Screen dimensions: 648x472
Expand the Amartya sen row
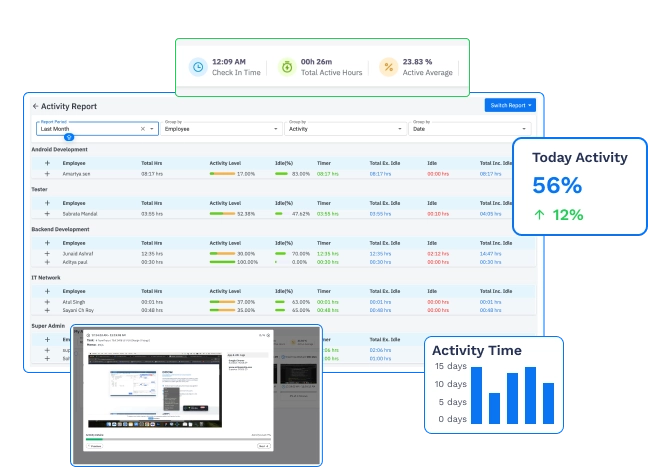point(47,173)
